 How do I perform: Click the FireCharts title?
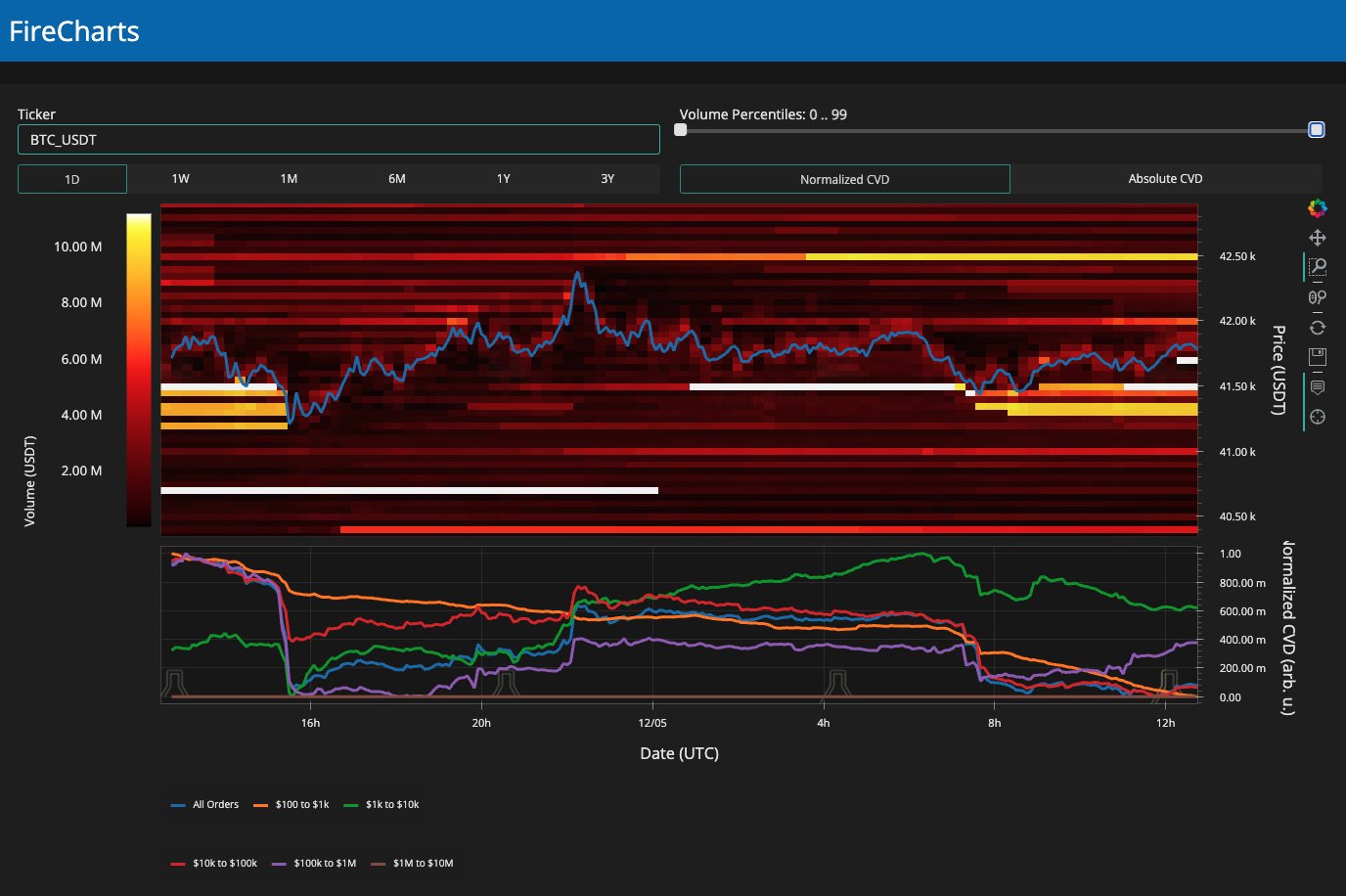[74, 31]
